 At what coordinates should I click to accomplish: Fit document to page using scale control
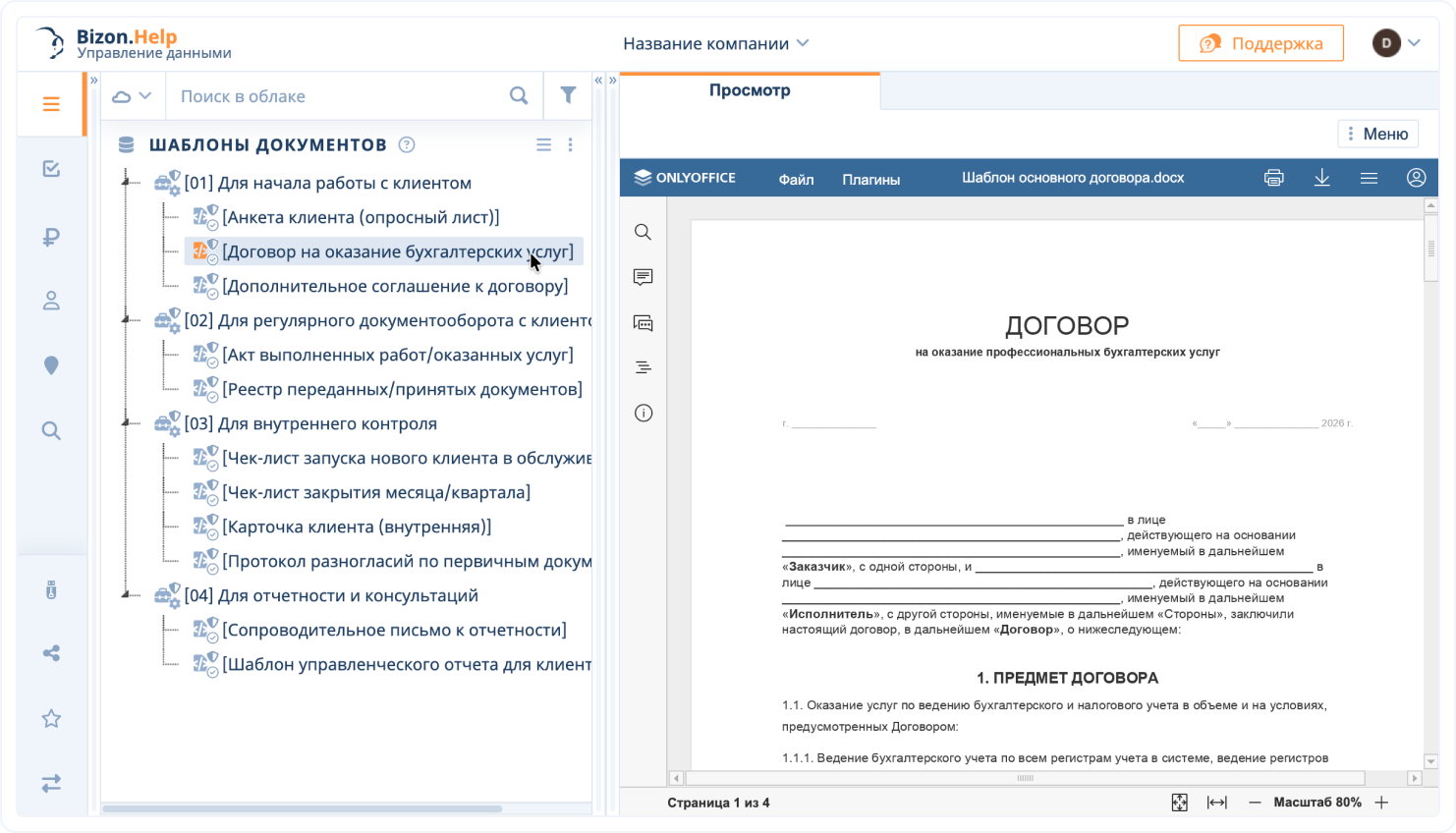click(1179, 802)
